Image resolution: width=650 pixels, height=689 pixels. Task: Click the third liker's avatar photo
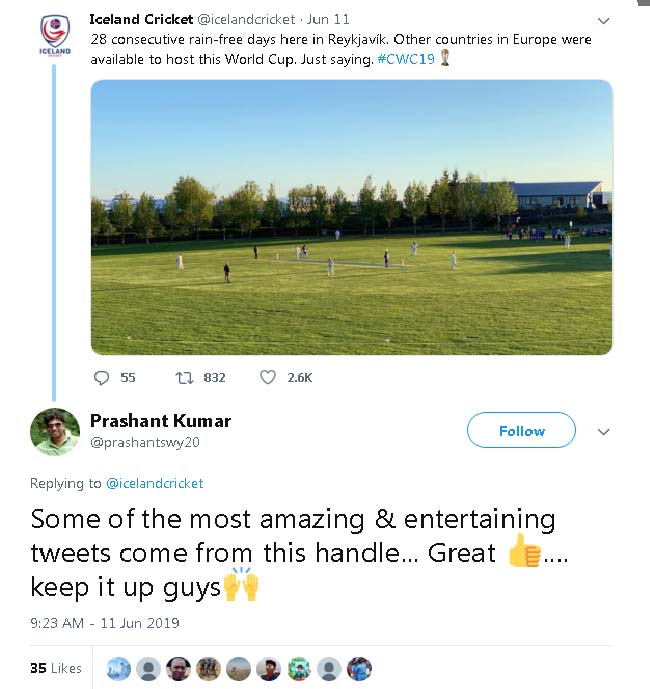178,669
